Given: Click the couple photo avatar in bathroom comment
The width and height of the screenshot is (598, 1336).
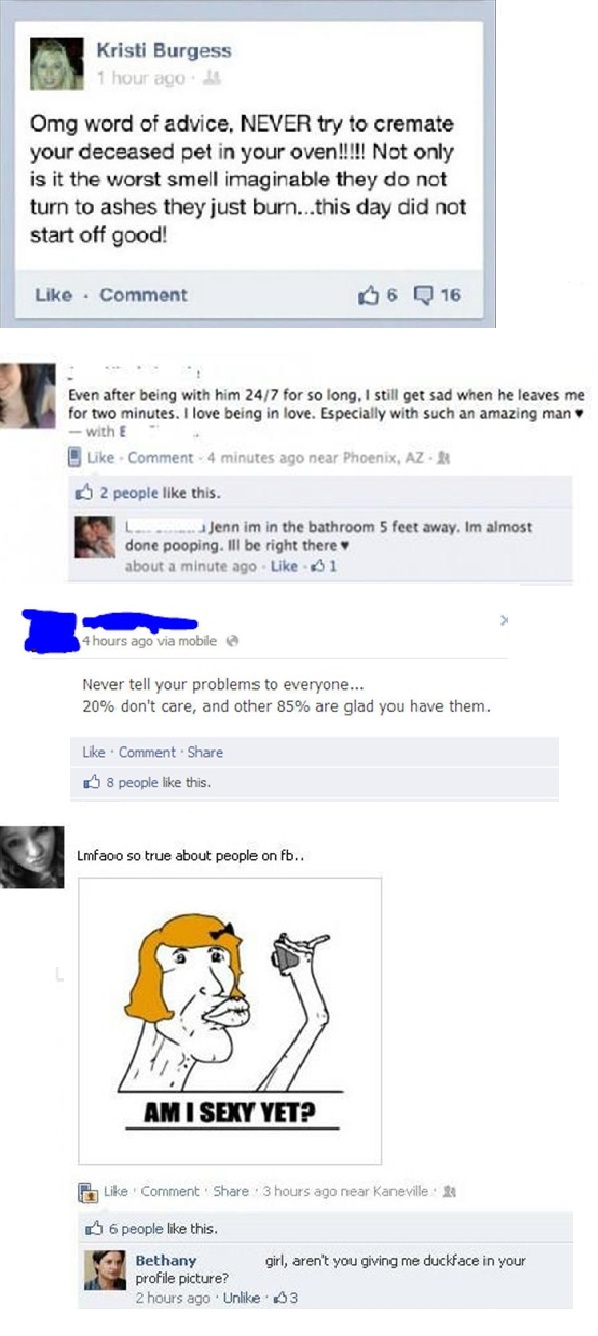Looking at the screenshot, I should tap(95, 536).
